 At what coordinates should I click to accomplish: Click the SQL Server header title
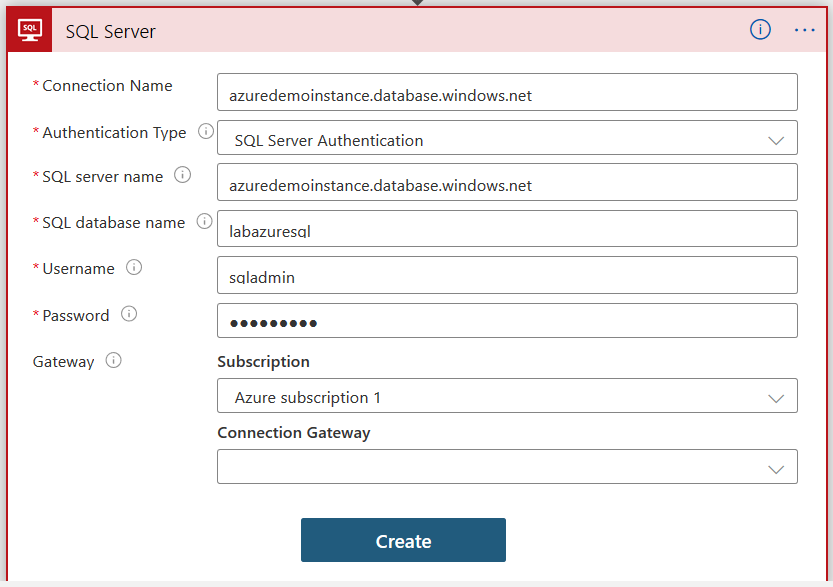coord(111,32)
